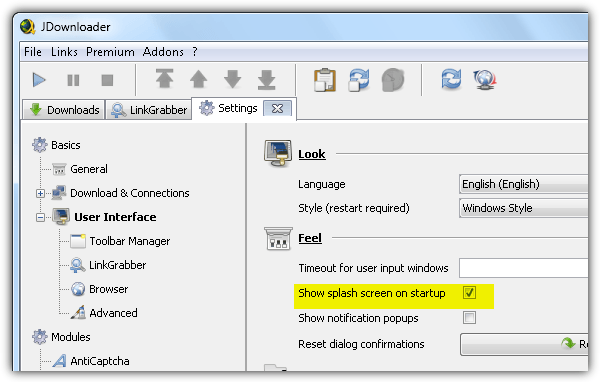Screen dimensions: 600x382
Task: Open Toolbar Manager settings
Action: click(130, 241)
